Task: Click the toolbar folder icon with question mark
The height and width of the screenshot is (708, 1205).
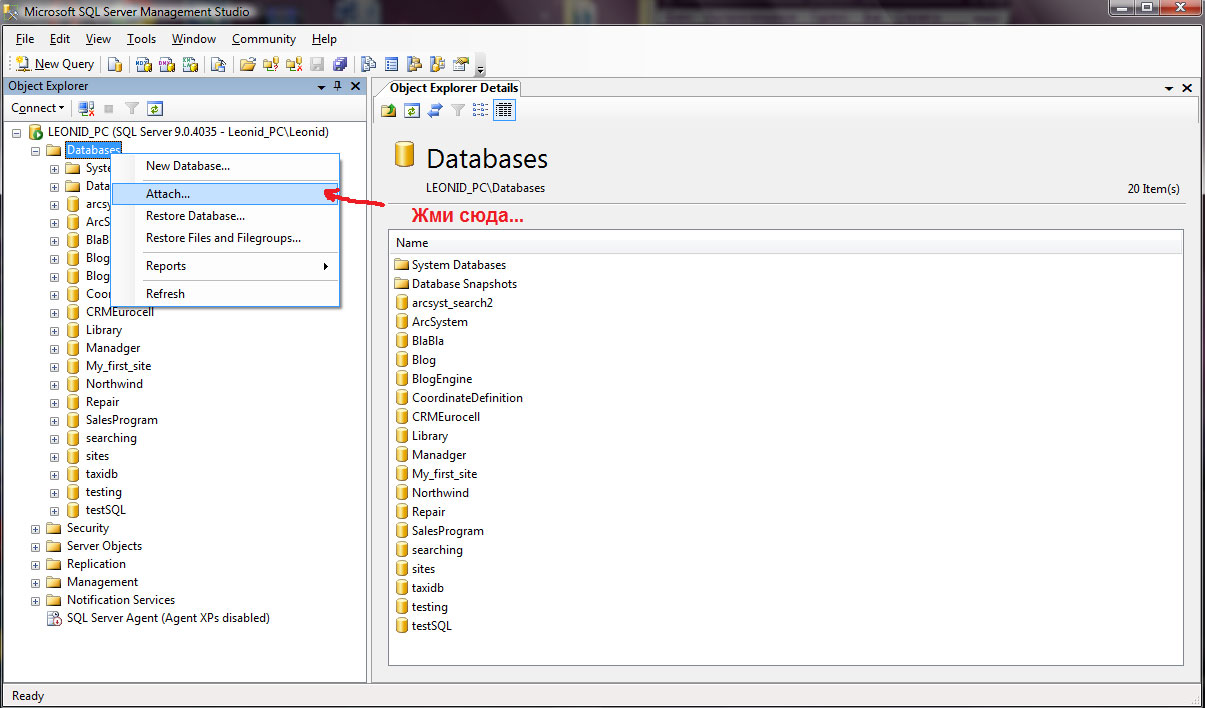Action: (x=271, y=64)
